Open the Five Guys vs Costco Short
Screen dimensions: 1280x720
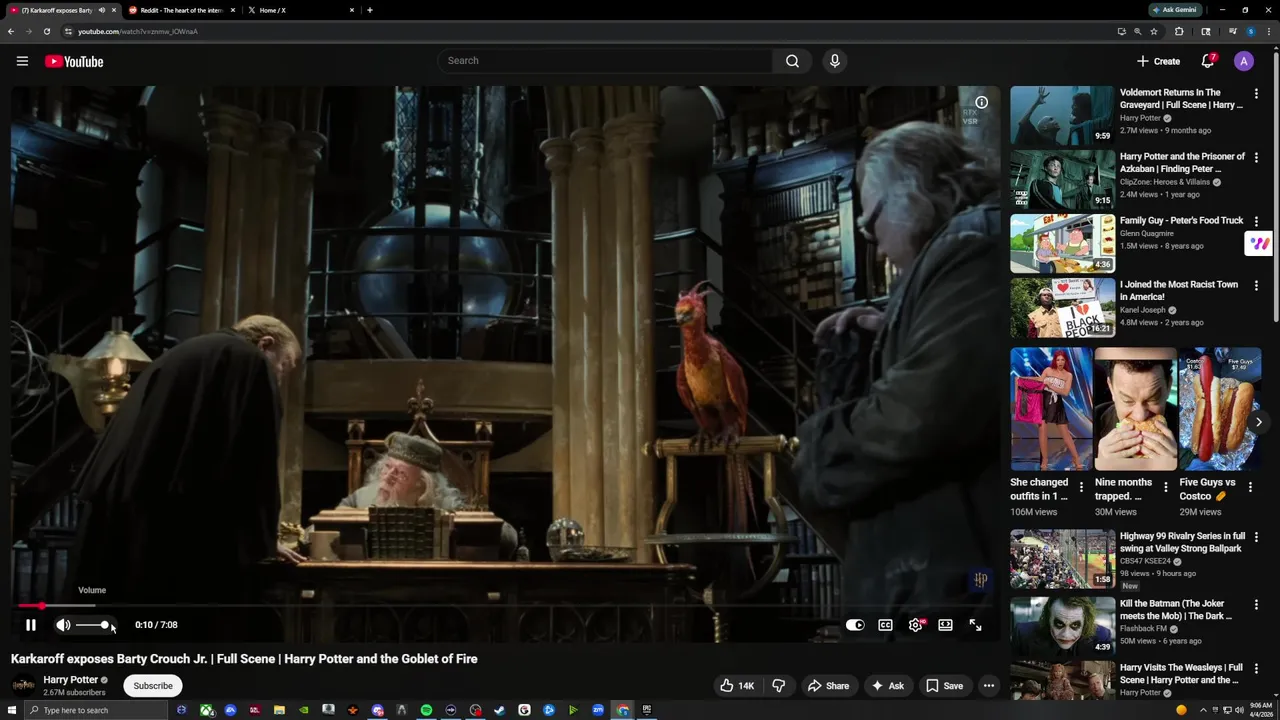pyautogui.click(x=1220, y=409)
